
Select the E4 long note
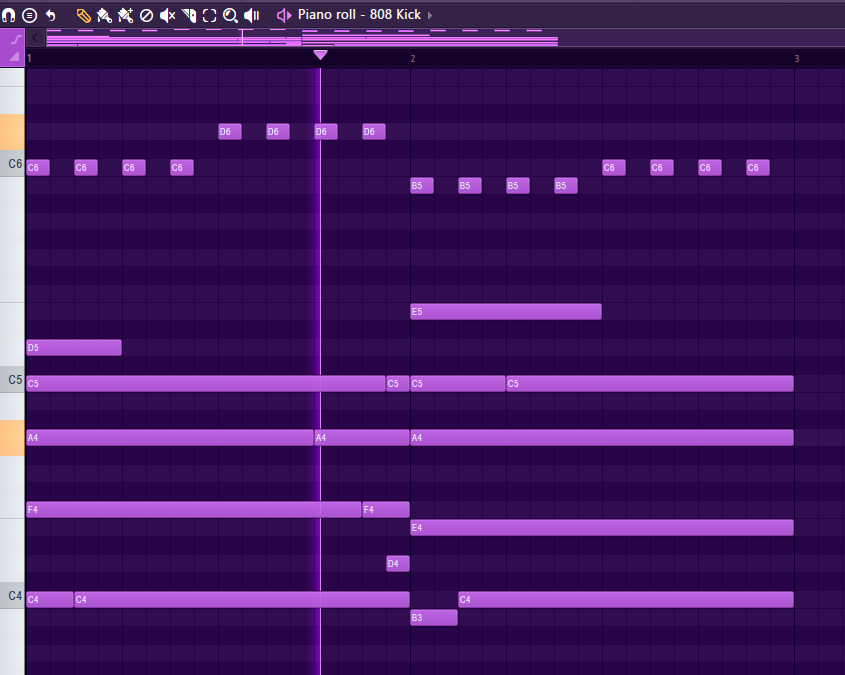tap(601, 527)
